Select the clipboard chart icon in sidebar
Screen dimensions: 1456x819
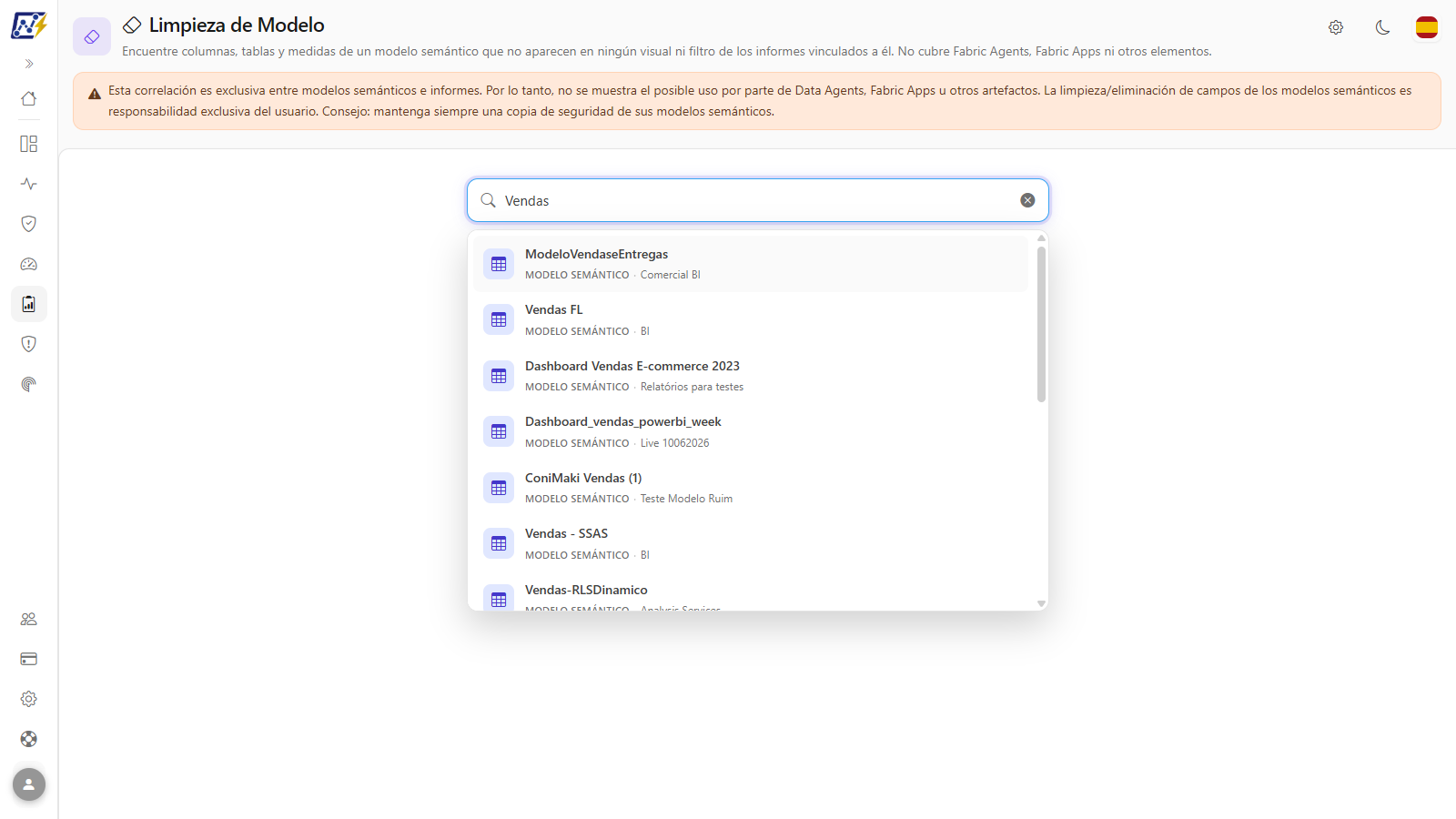[29, 304]
